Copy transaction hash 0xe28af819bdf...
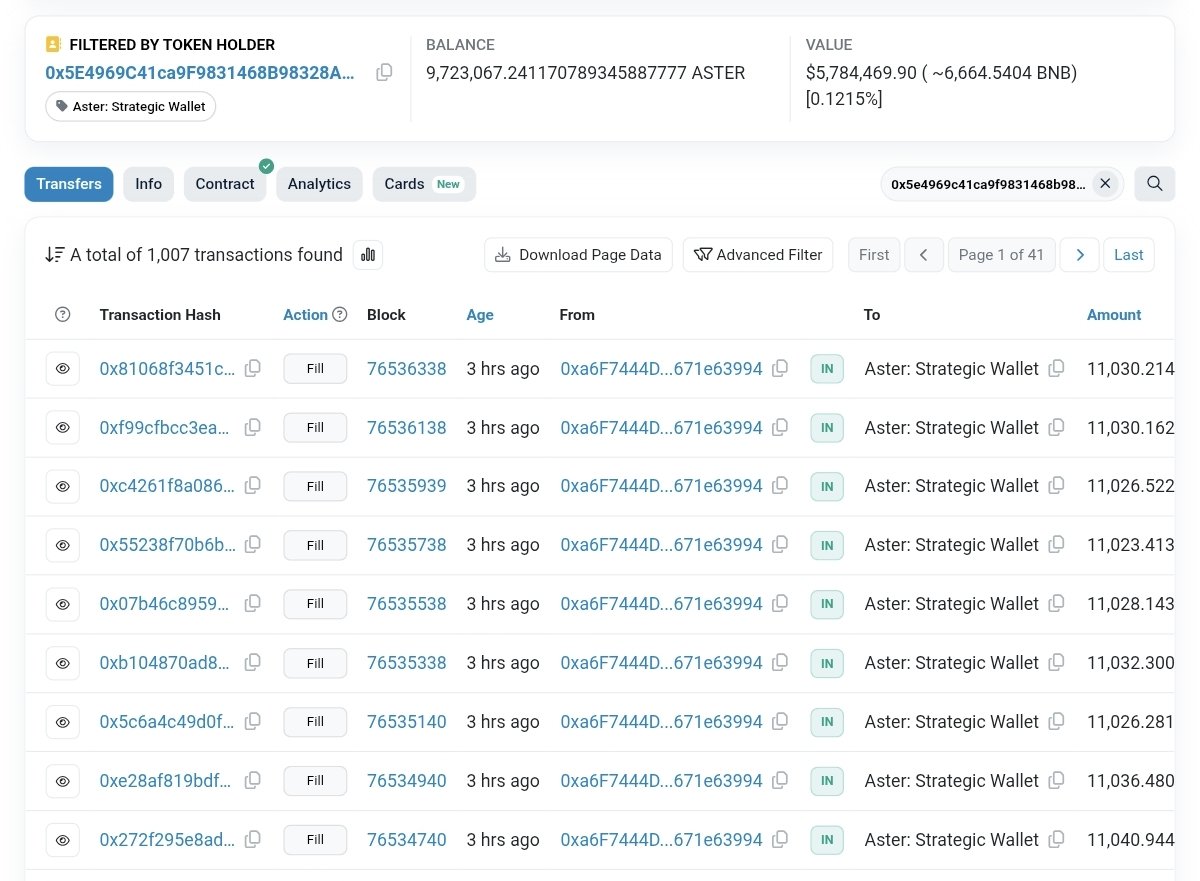 click(253, 780)
